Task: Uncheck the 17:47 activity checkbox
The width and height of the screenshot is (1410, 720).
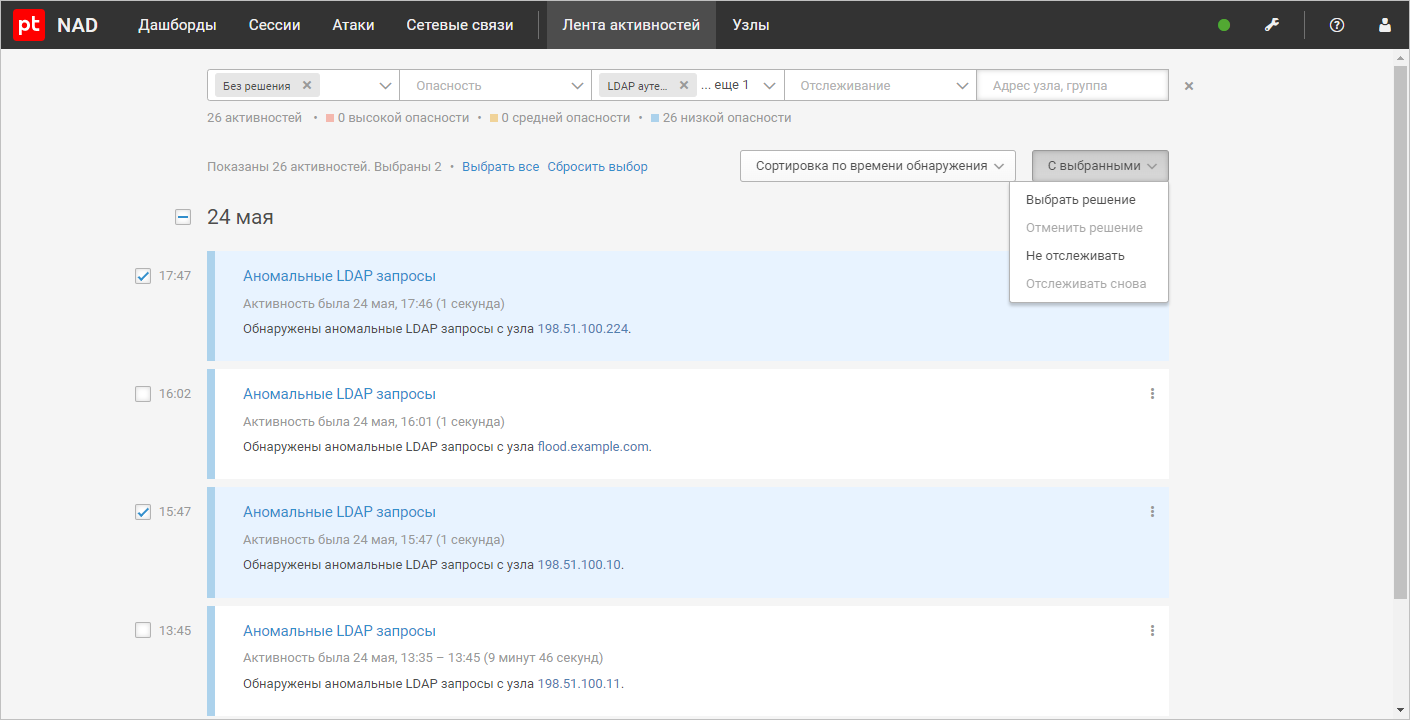Action: pyautogui.click(x=143, y=276)
